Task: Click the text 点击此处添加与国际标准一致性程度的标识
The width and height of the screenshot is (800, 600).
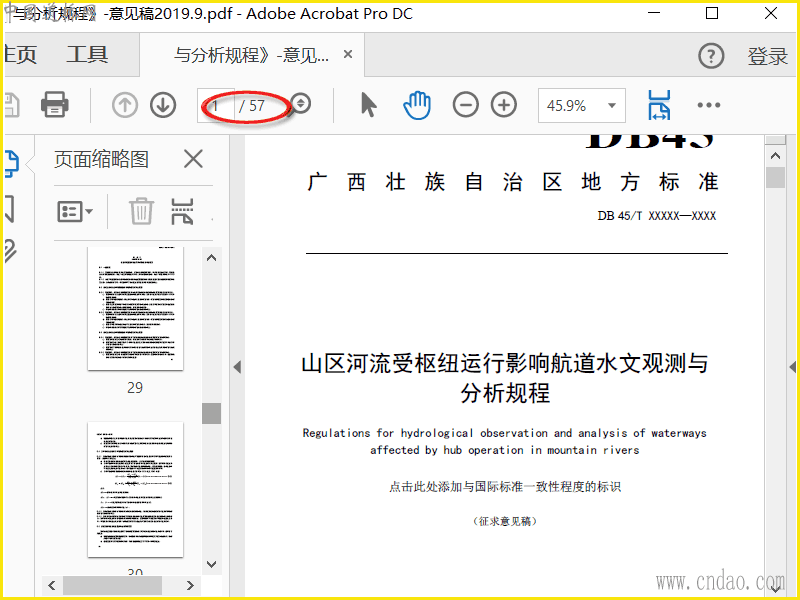Action: tap(505, 487)
